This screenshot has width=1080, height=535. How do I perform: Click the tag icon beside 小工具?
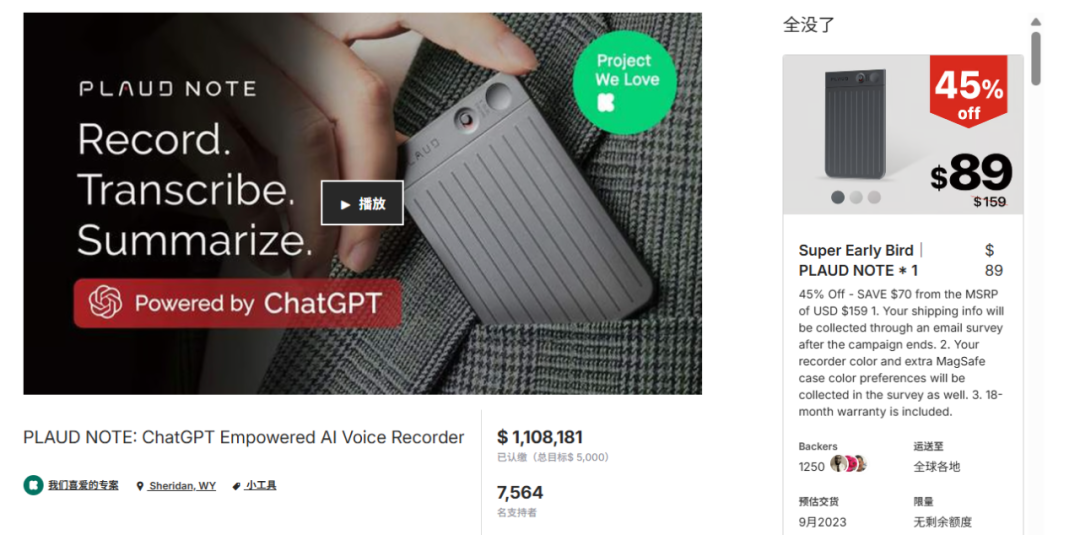tap(236, 486)
